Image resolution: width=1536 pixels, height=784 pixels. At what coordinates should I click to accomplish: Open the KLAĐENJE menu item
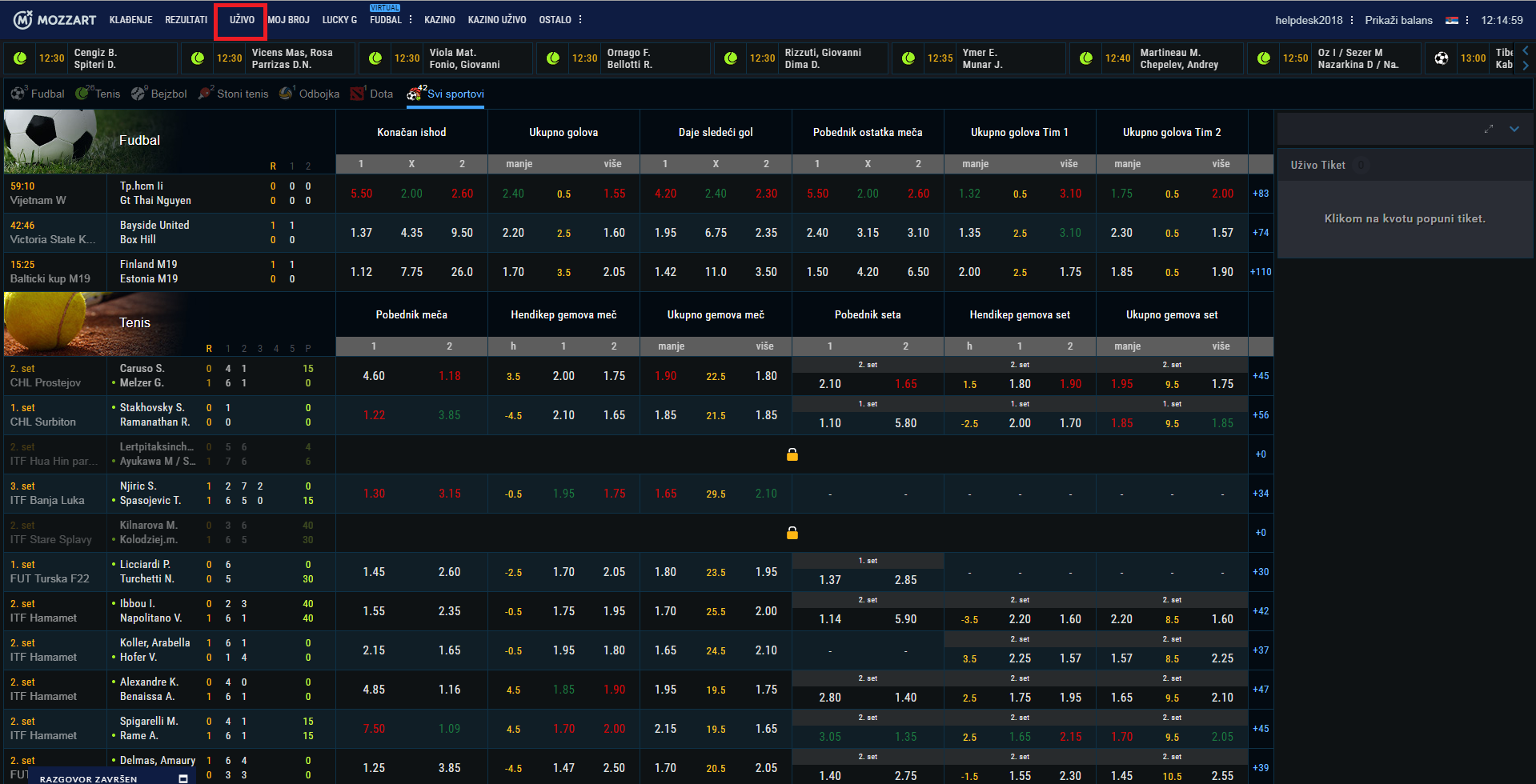(x=130, y=20)
